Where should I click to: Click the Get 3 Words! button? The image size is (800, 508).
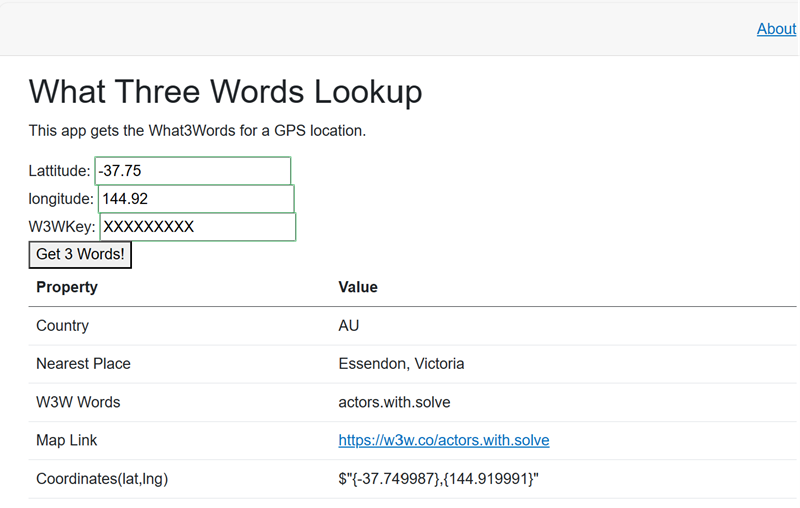(80, 255)
